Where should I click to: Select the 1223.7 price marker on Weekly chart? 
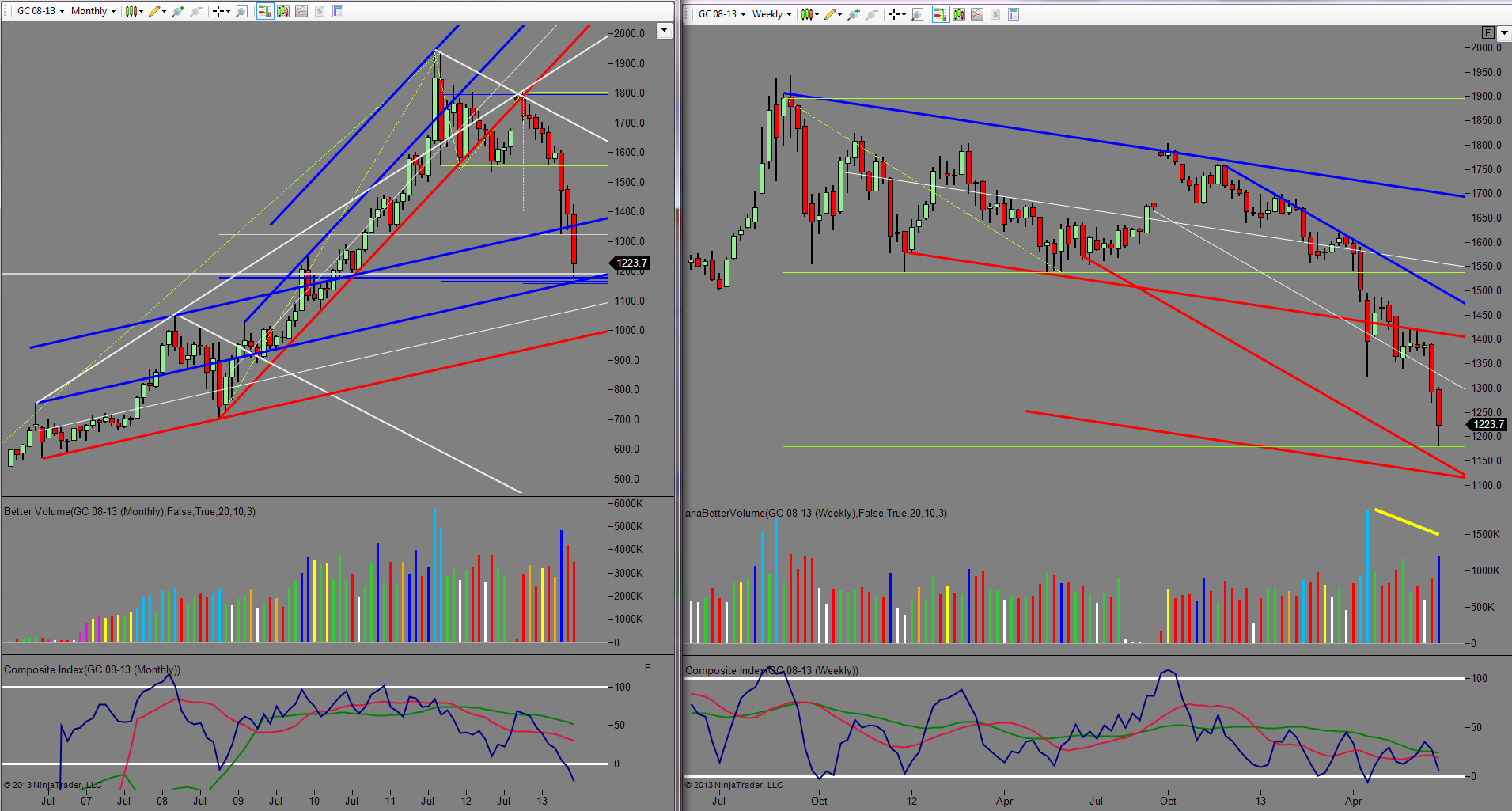(1487, 425)
